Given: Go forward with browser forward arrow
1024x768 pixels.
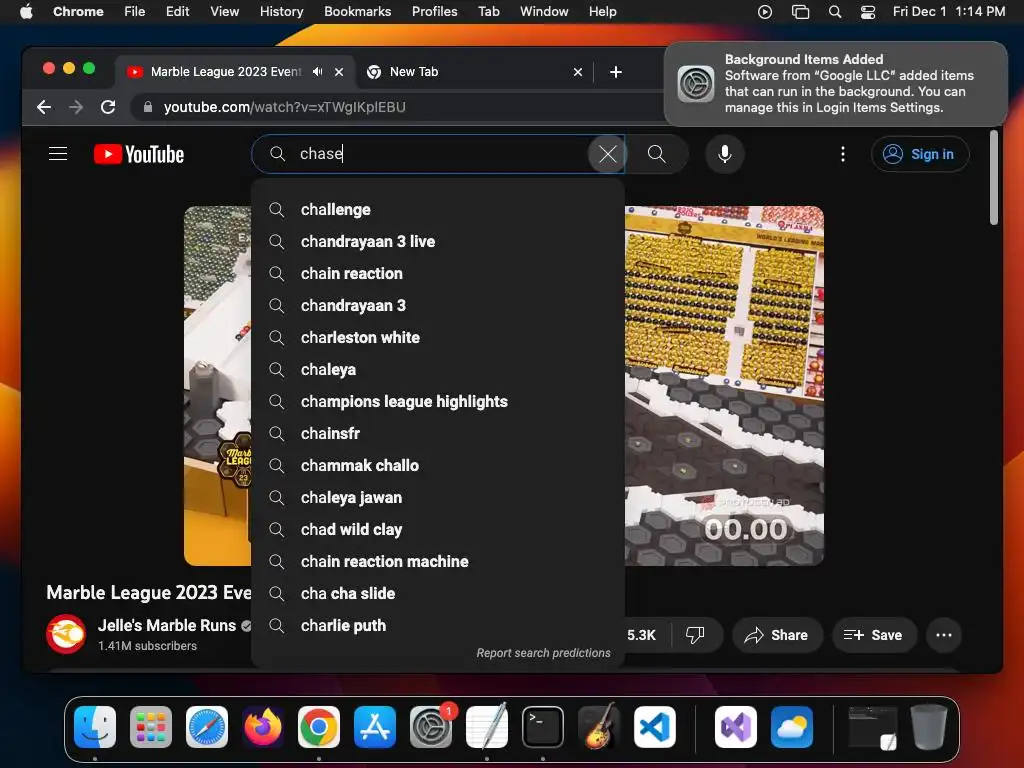Looking at the screenshot, I should click(76, 107).
